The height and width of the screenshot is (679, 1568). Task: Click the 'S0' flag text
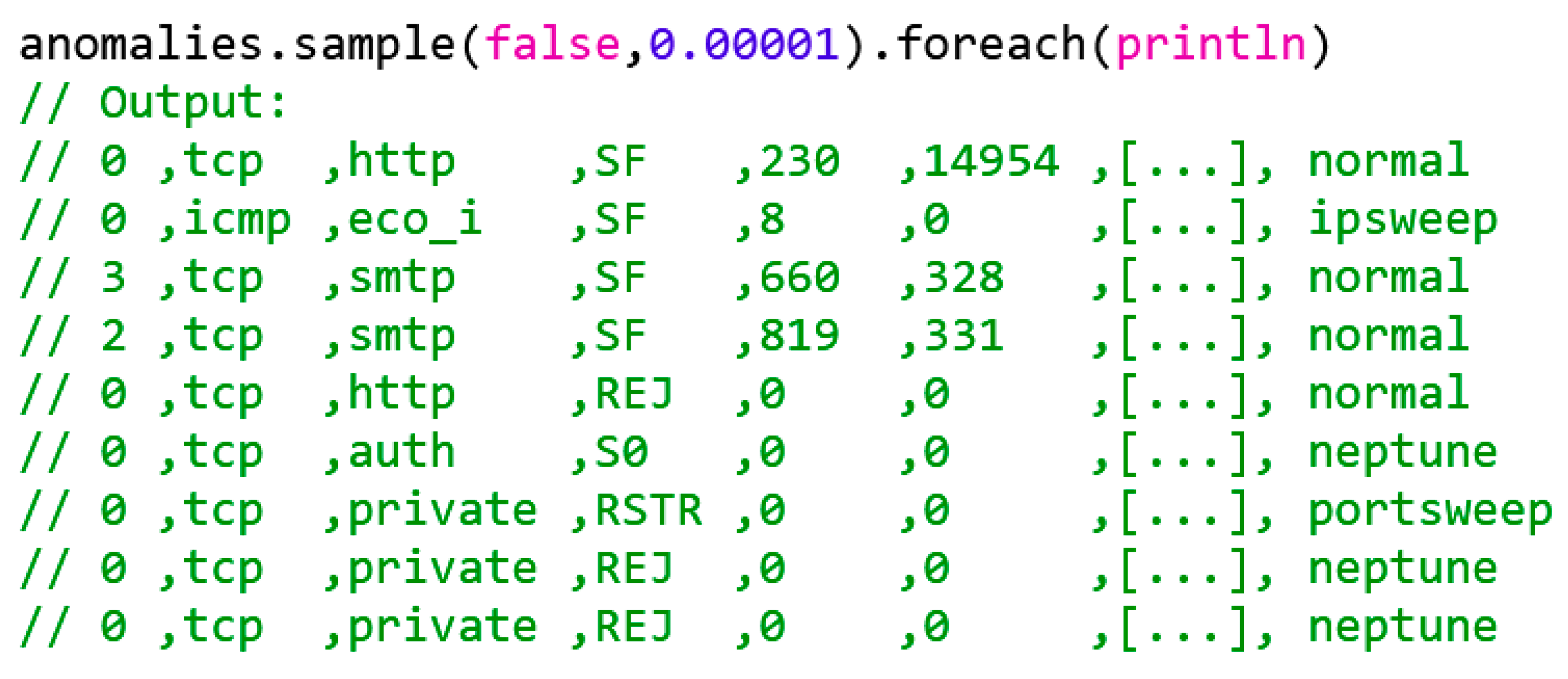[x=621, y=453]
